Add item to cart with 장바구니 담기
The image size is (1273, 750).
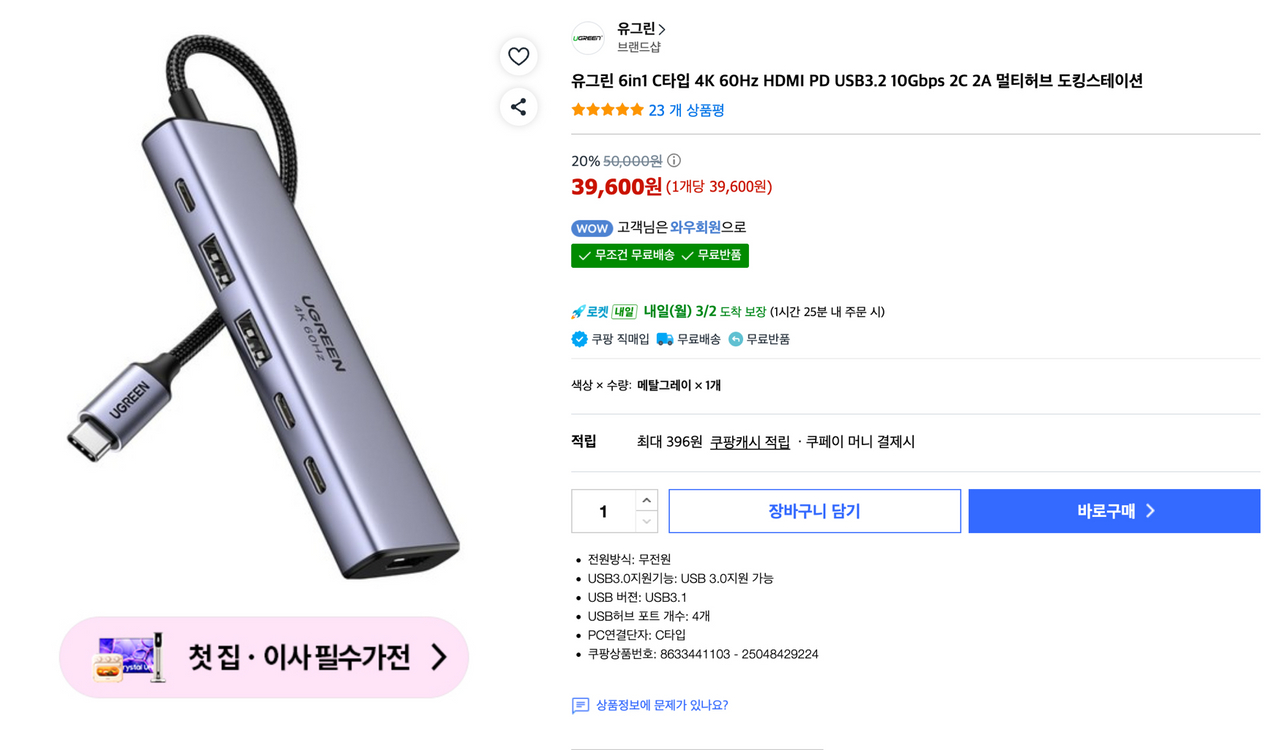813,510
